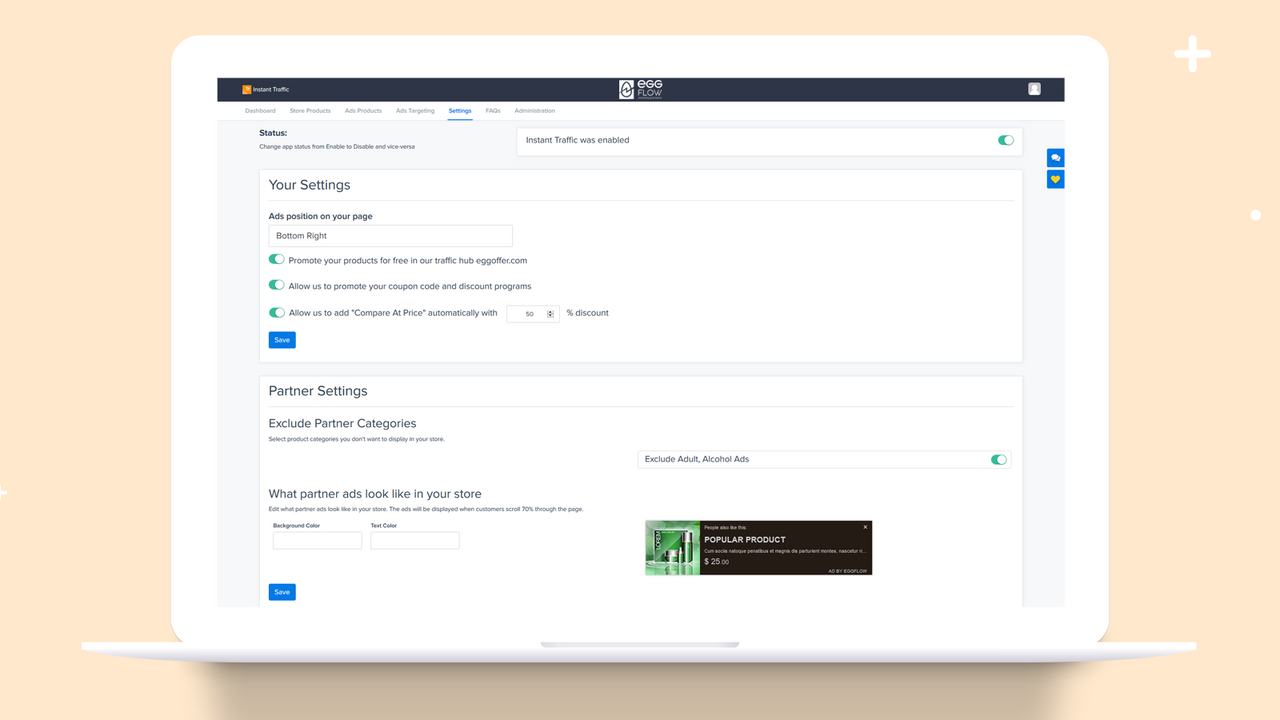Open the chat bubble sidebar icon

coord(1055,157)
